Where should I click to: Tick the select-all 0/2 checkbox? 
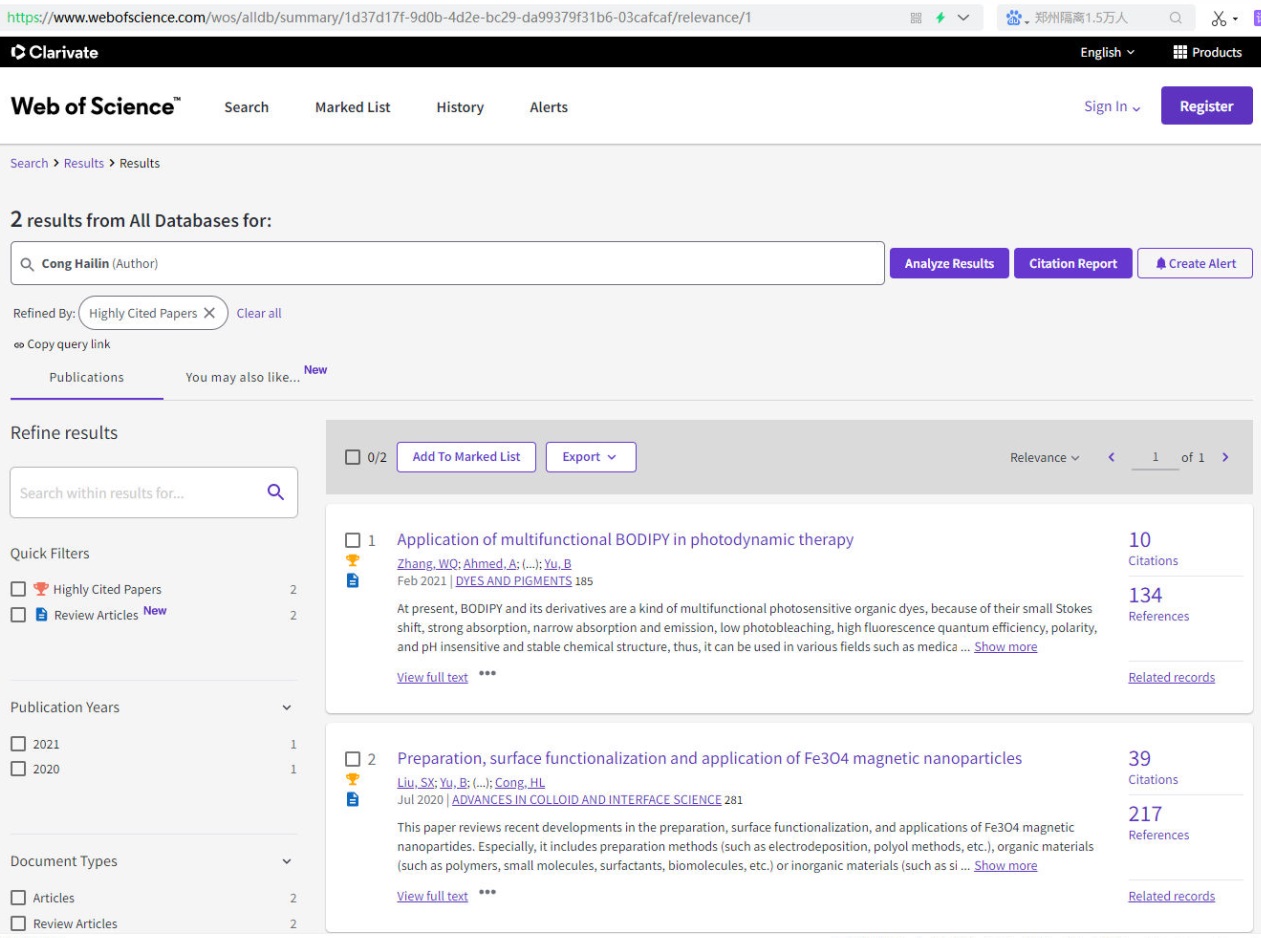(352, 457)
